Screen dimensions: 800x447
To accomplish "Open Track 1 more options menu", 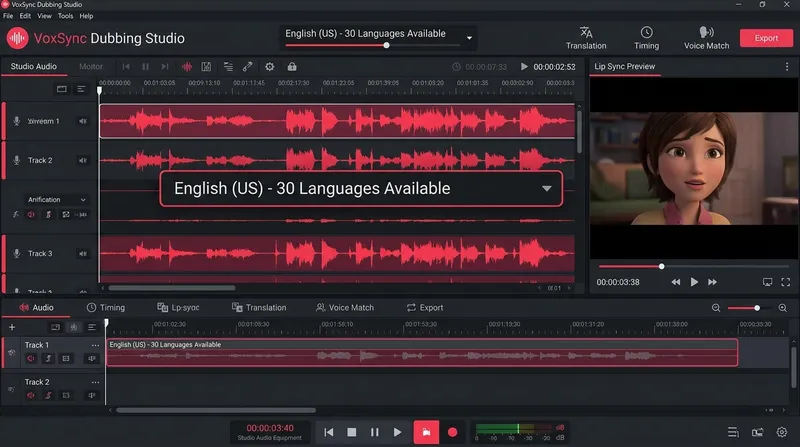I will (95, 345).
